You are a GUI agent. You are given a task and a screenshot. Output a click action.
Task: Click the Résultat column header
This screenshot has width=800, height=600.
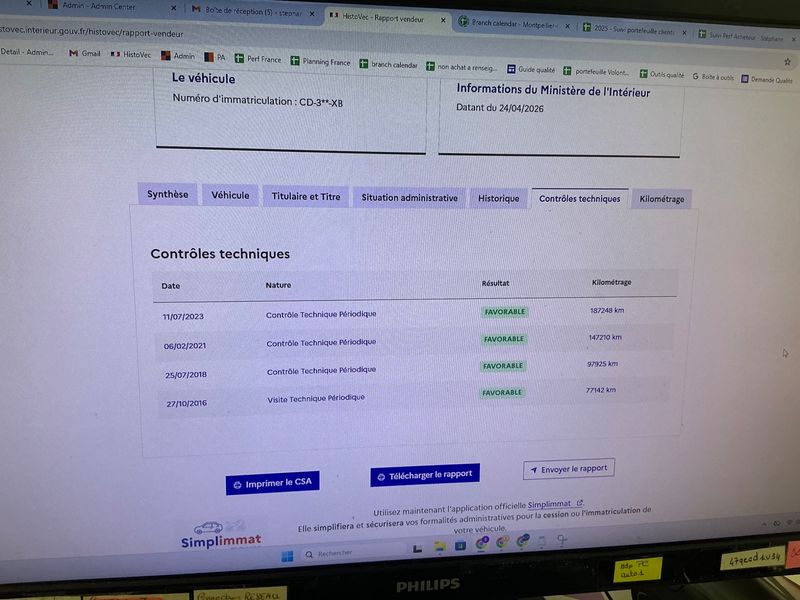click(x=495, y=283)
